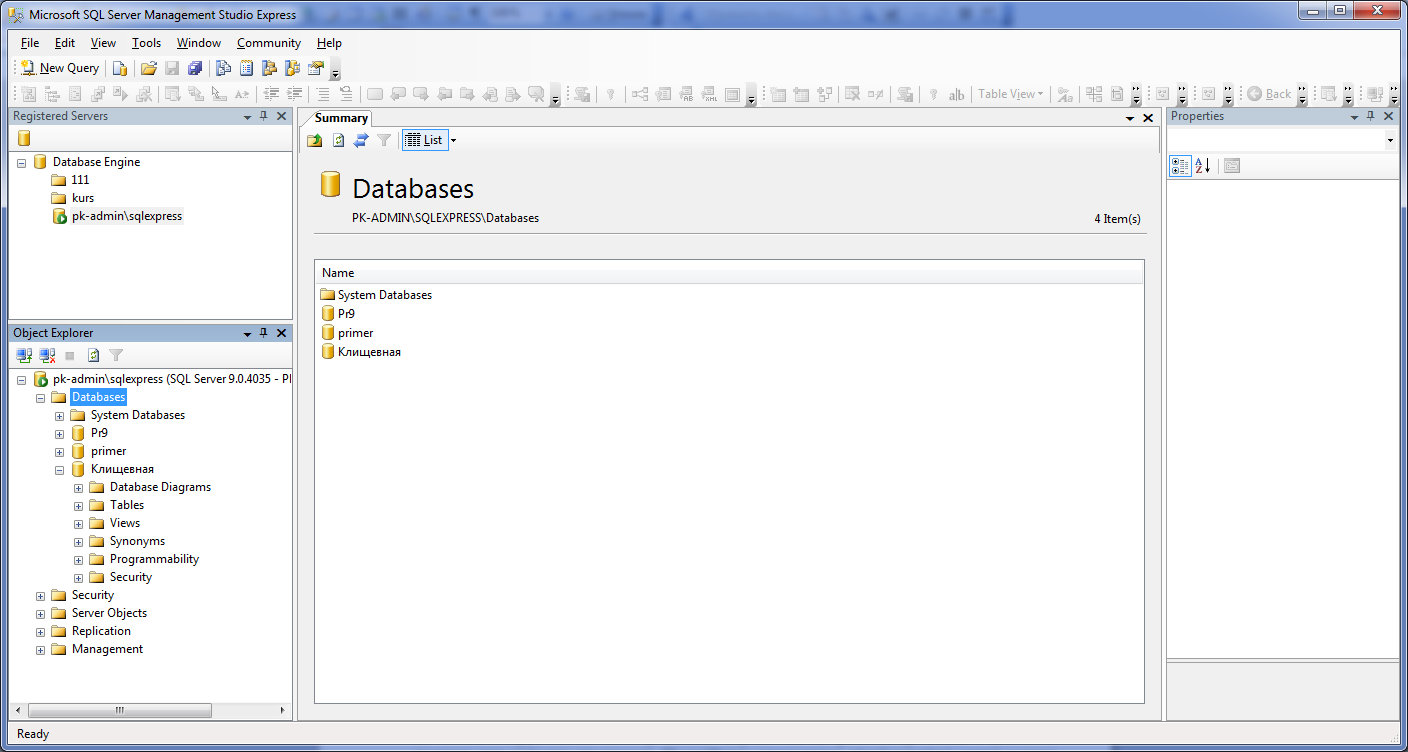This screenshot has height=752, width=1408.
Task: Open the Edit menu
Action: point(65,43)
